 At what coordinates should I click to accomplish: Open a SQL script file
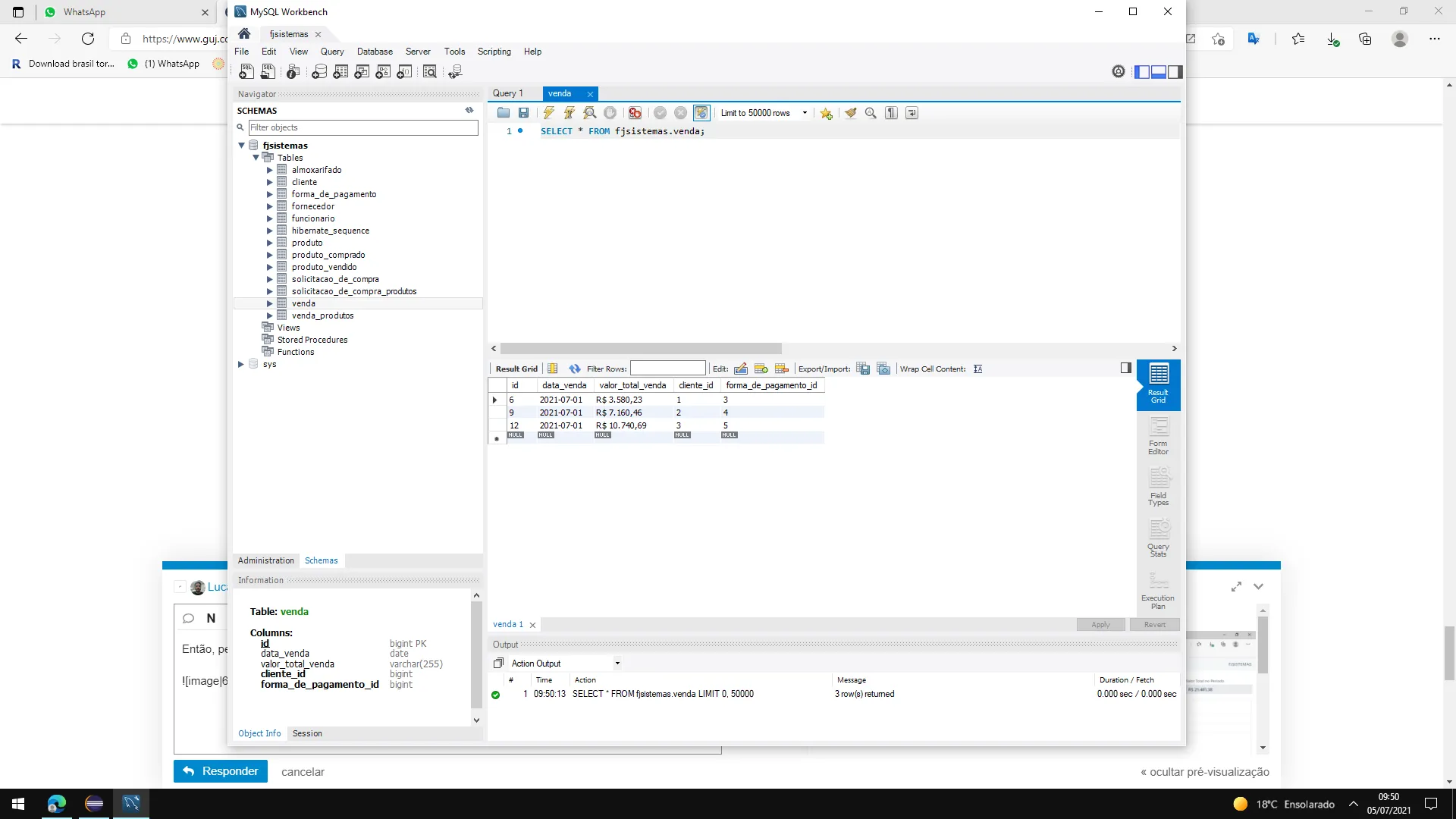(x=503, y=113)
